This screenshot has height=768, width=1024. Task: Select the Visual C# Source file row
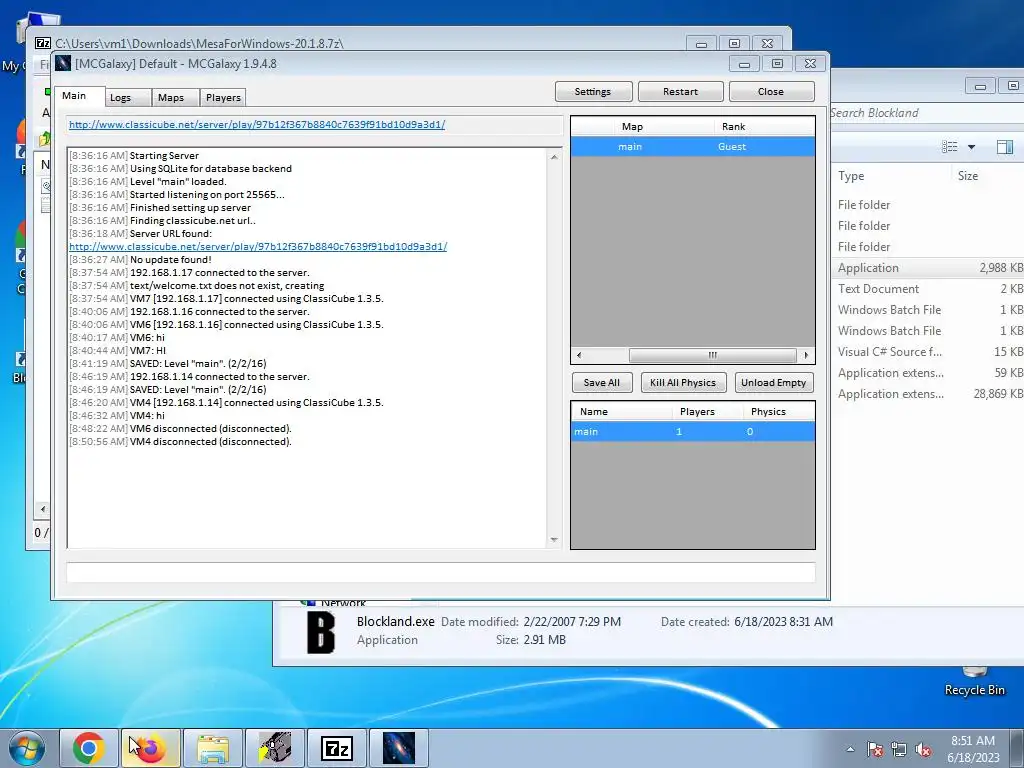(x=927, y=351)
